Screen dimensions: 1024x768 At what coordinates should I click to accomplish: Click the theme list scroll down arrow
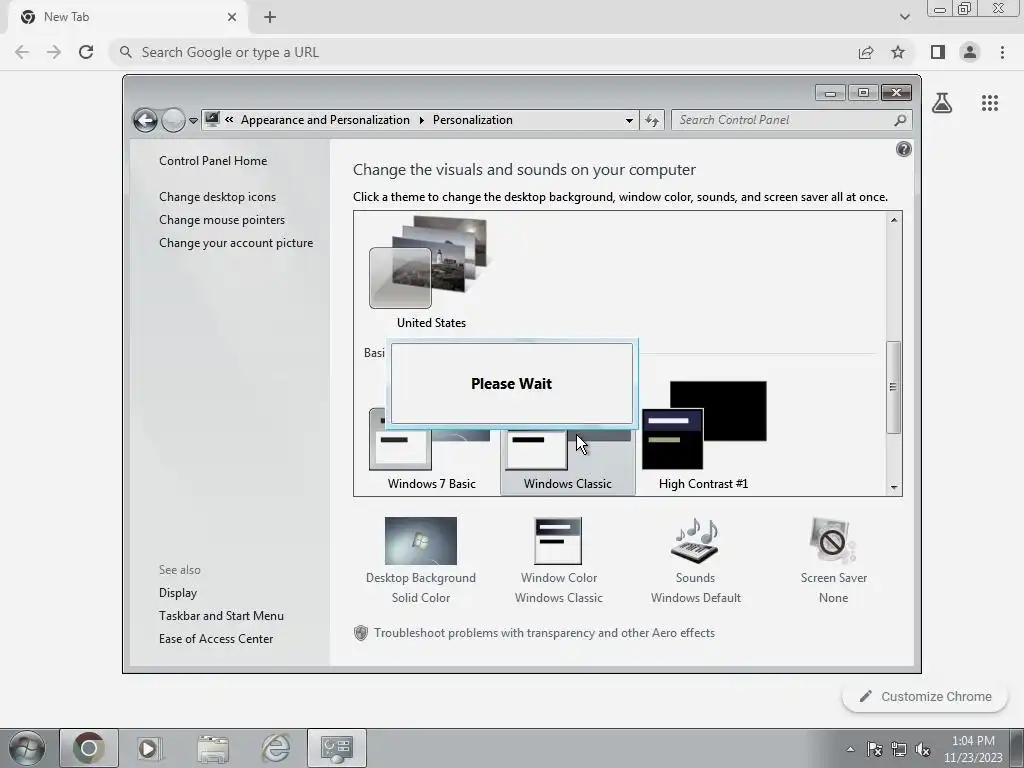coord(894,487)
